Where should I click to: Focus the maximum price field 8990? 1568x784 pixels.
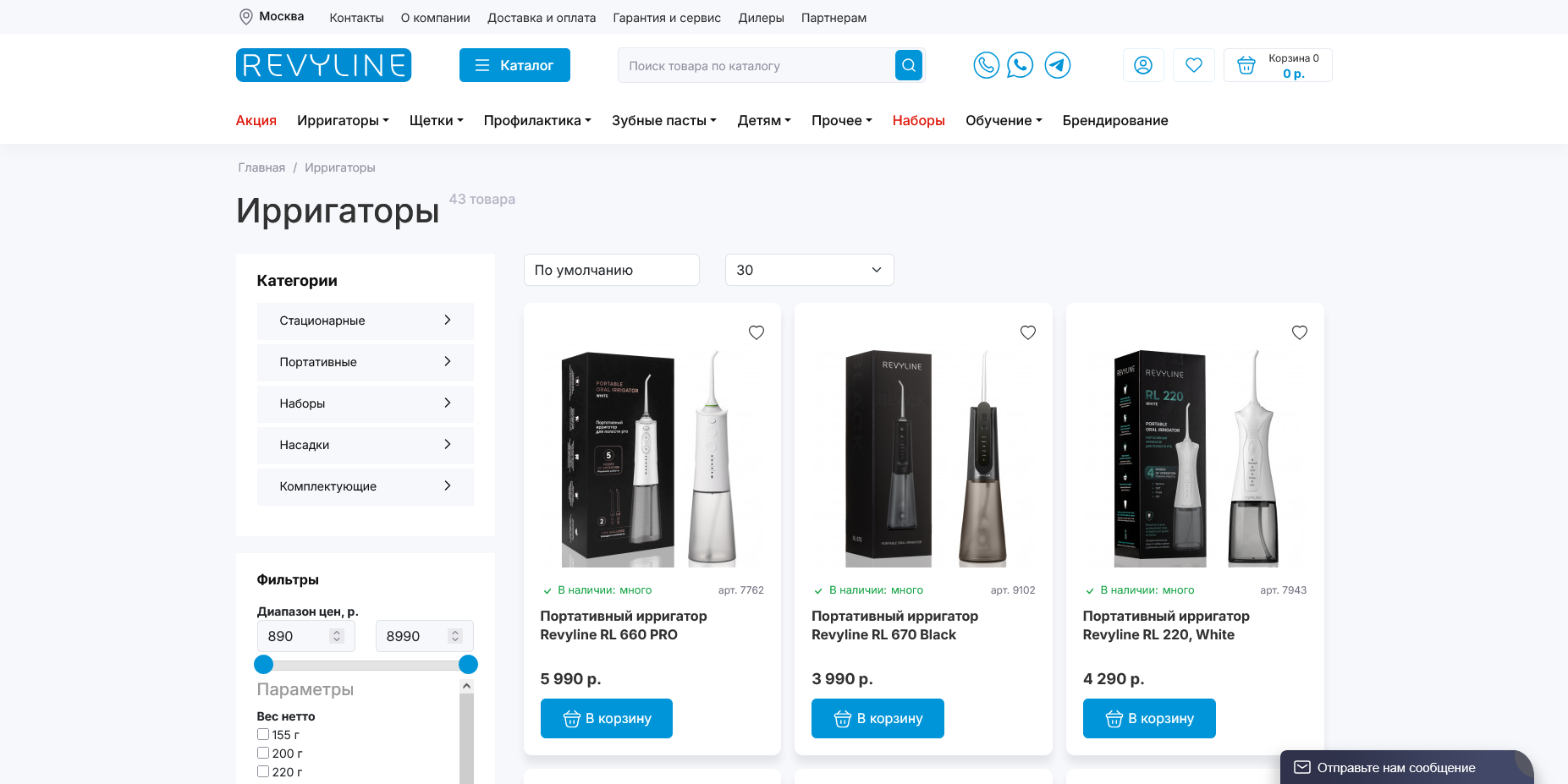425,636
